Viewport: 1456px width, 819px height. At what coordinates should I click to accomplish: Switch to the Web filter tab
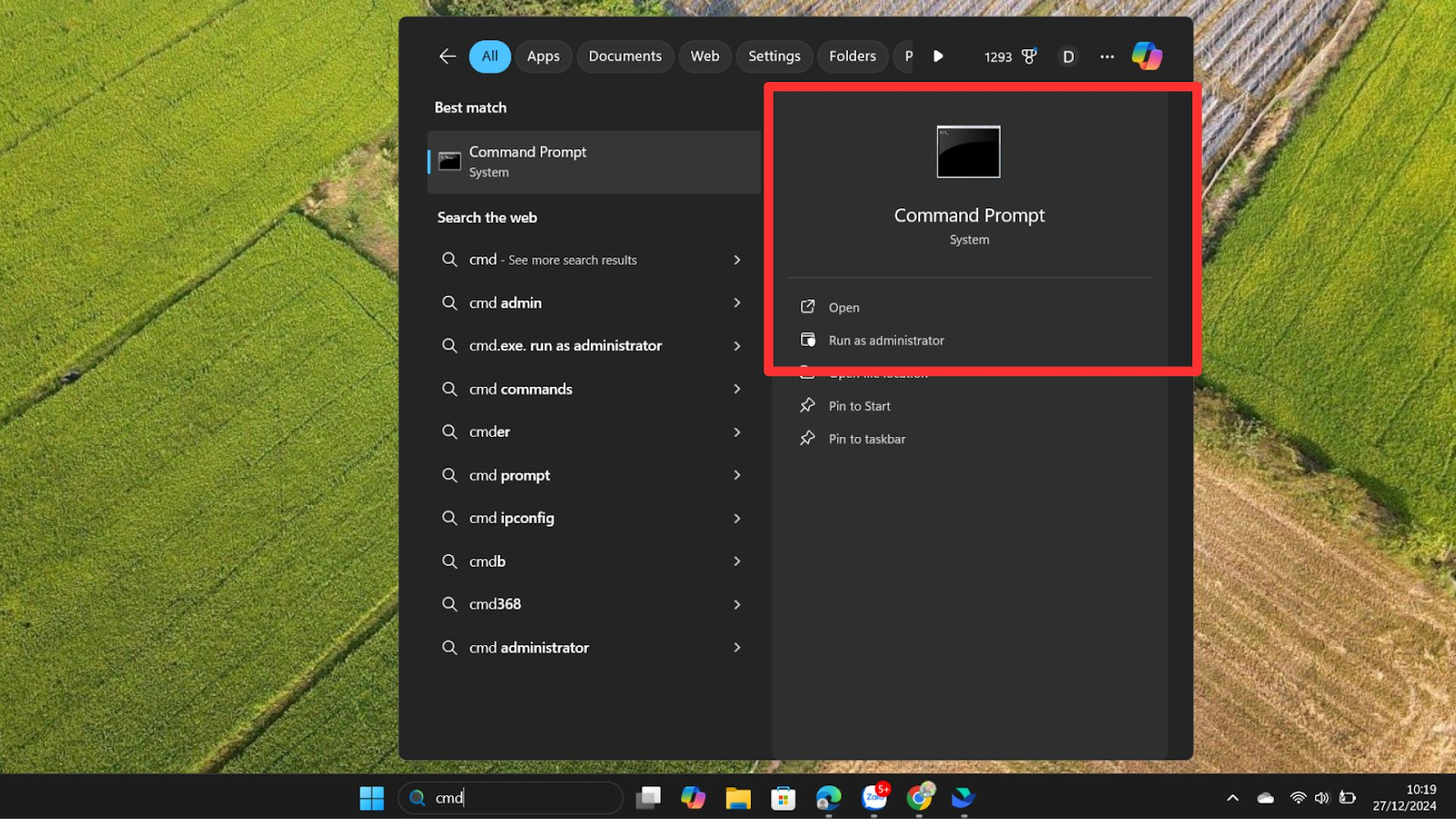tap(704, 56)
